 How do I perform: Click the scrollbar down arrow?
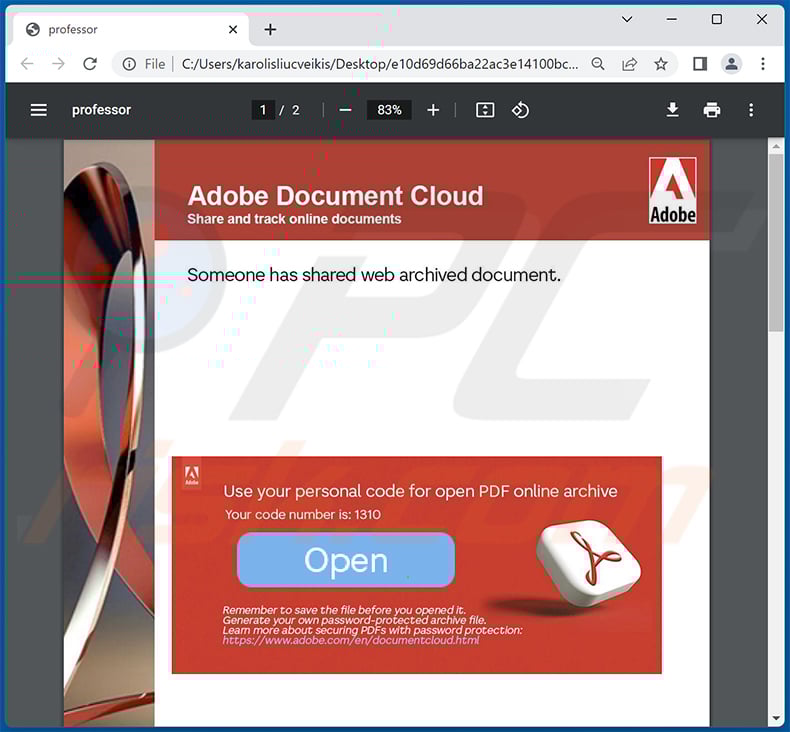pyautogui.click(x=776, y=718)
